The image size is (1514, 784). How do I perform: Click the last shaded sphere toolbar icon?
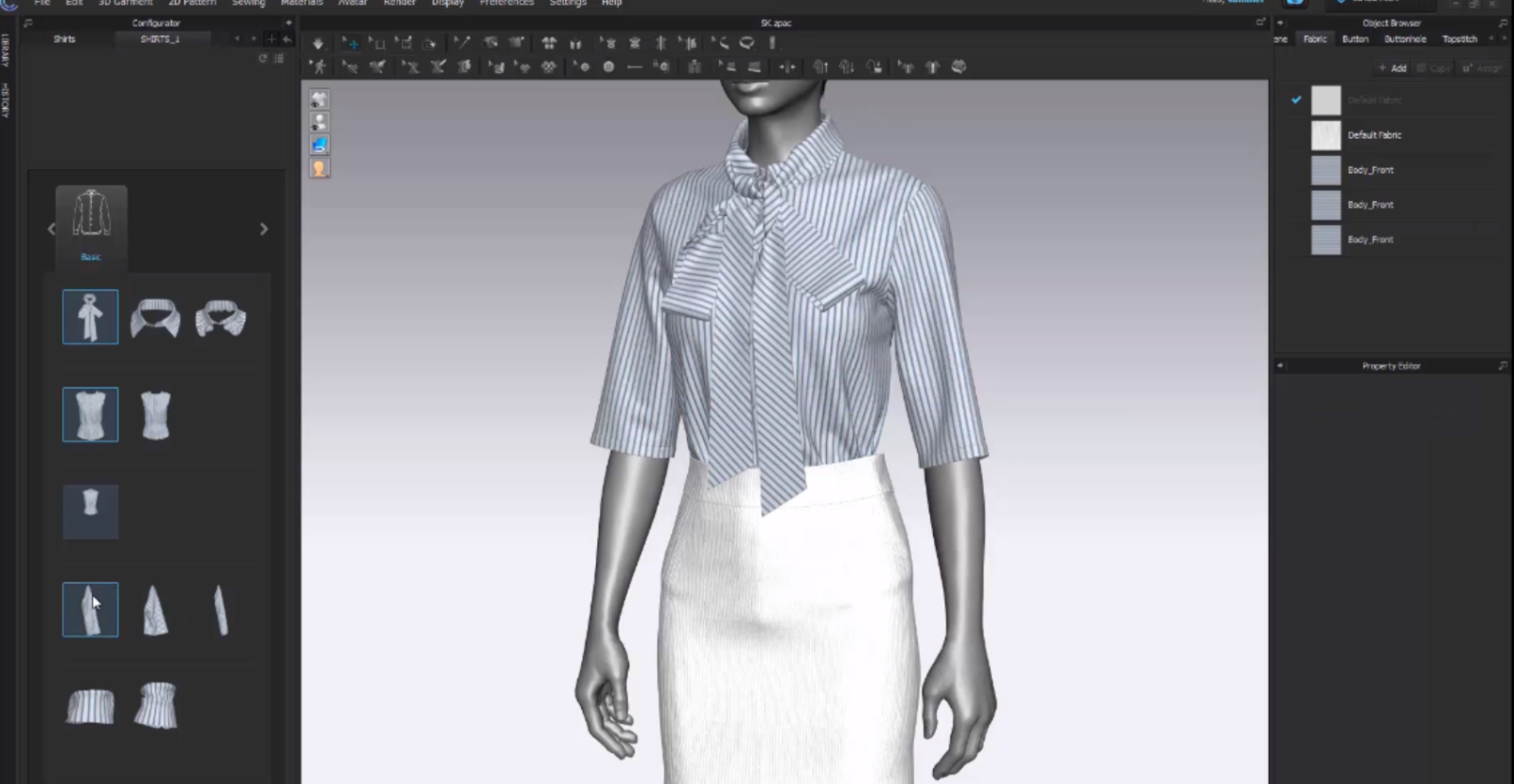click(959, 67)
